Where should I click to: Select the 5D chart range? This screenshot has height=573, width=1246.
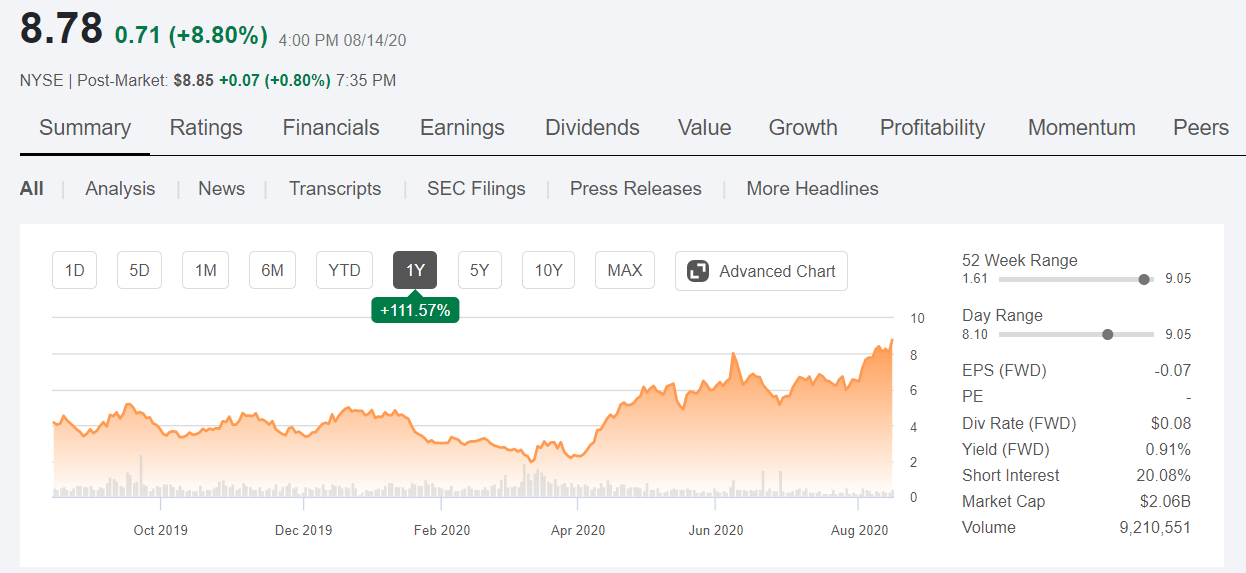click(x=139, y=270)
